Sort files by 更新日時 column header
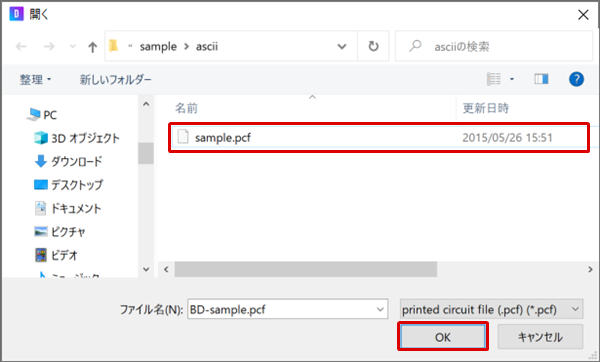Screen dimensions: 600x362 click(x=486, y=108)
